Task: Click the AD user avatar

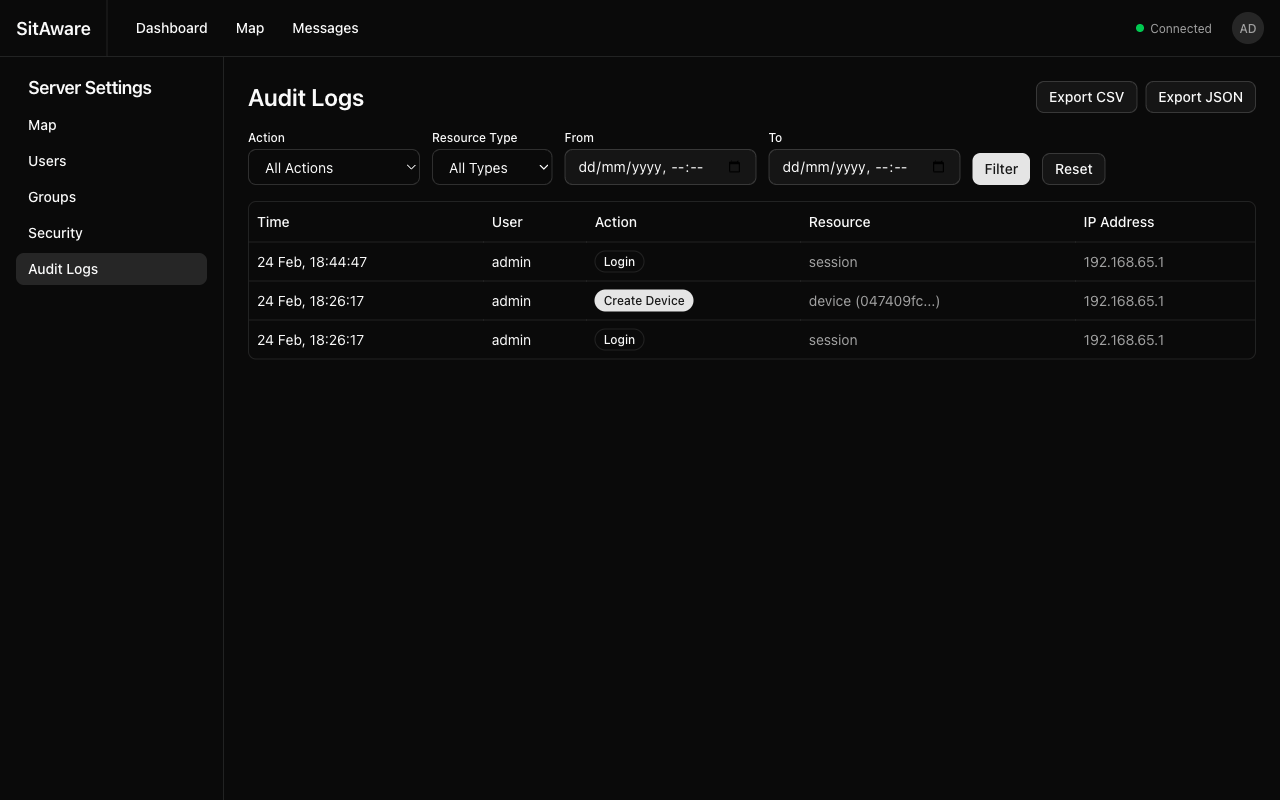Action: click(1247, 28)
